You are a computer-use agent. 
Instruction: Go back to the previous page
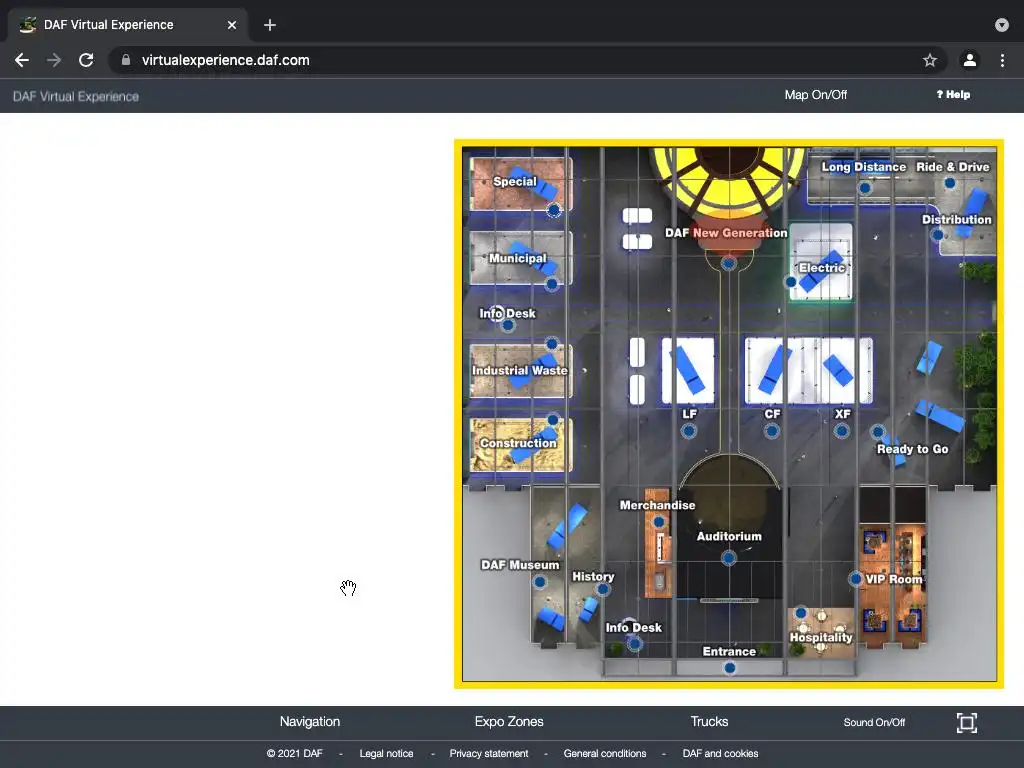(x=22, y=60)
